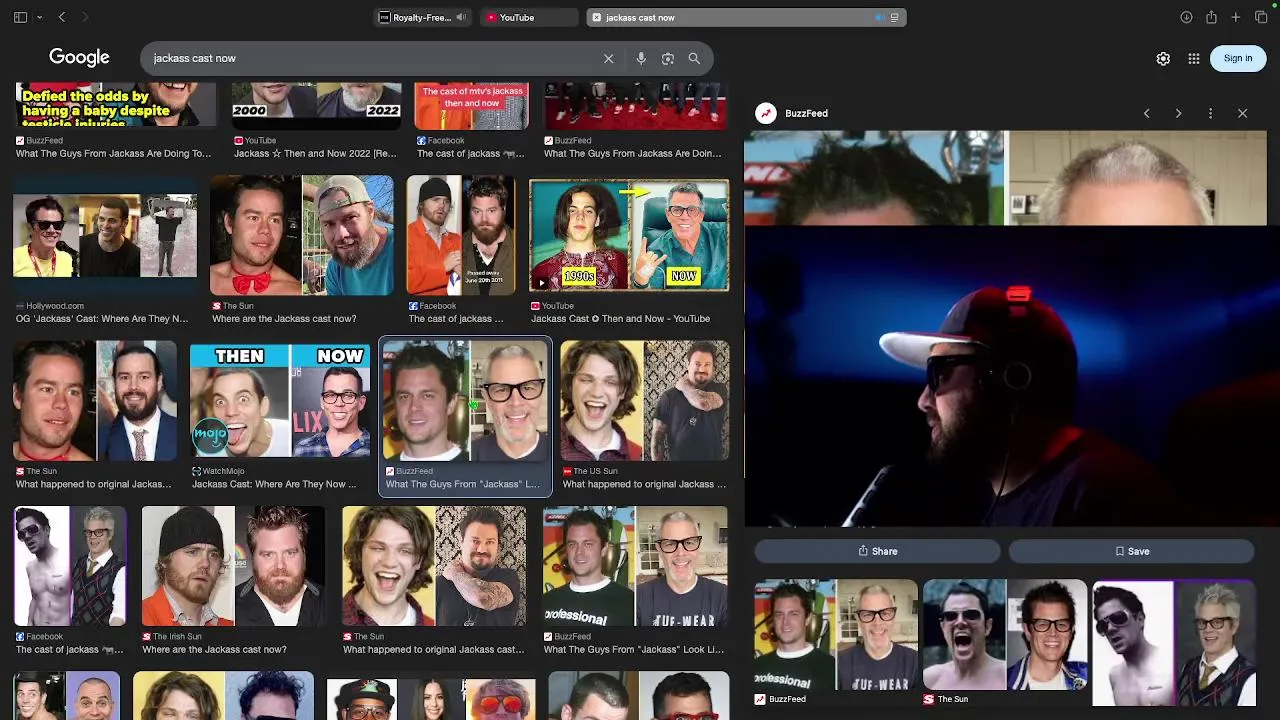
Task: Switch to the YouTube tab
Action: (x=527, y=17)
